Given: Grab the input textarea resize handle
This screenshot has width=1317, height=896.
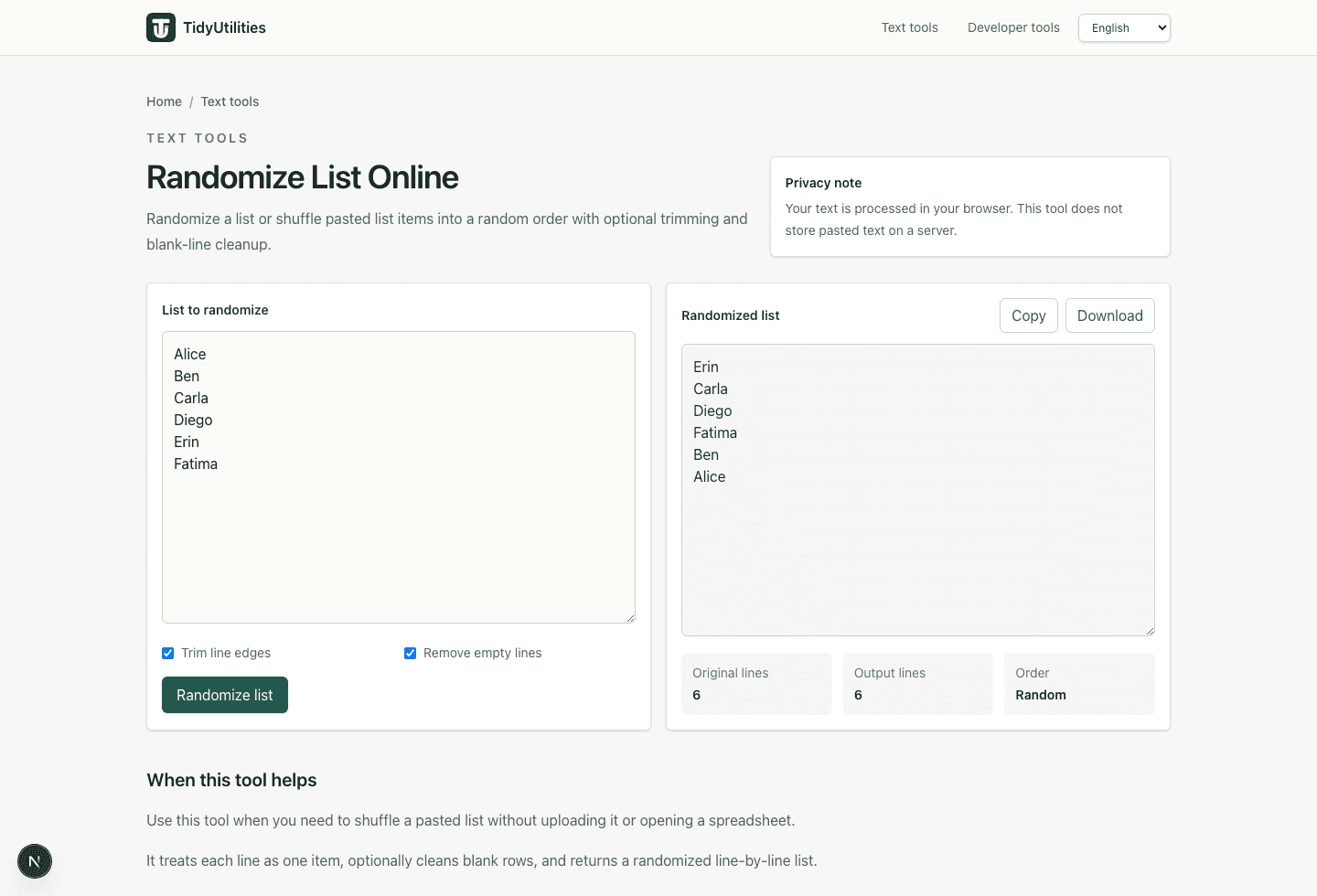Looking at the screenshot, I should (x=630, y=618).
